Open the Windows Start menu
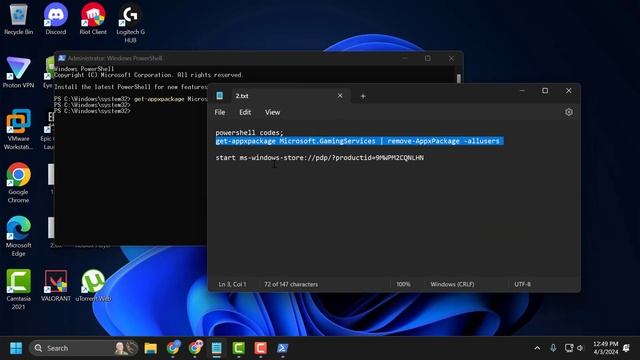 point(16,348)
